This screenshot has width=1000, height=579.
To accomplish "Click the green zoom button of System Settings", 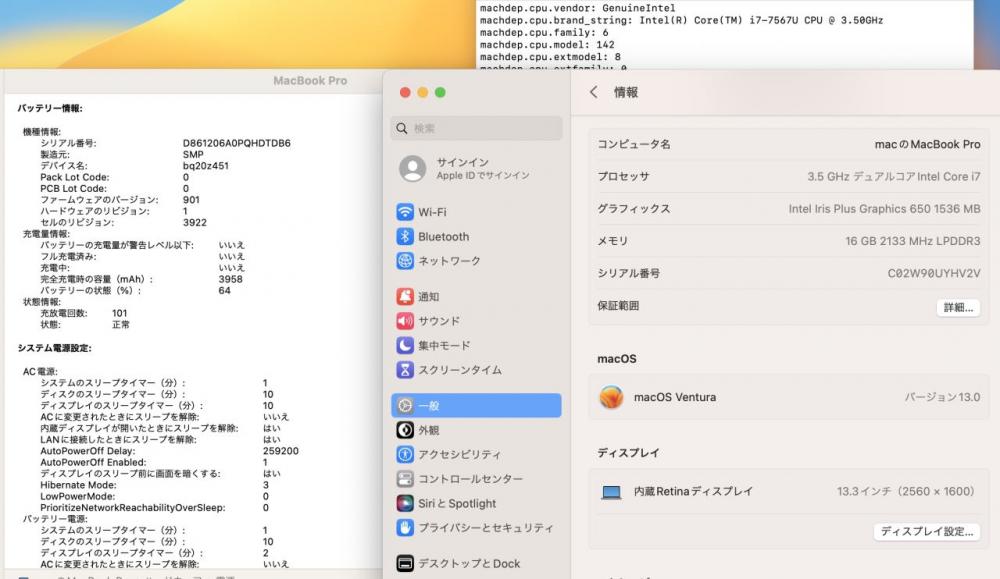I will click(x=440, y=92).
